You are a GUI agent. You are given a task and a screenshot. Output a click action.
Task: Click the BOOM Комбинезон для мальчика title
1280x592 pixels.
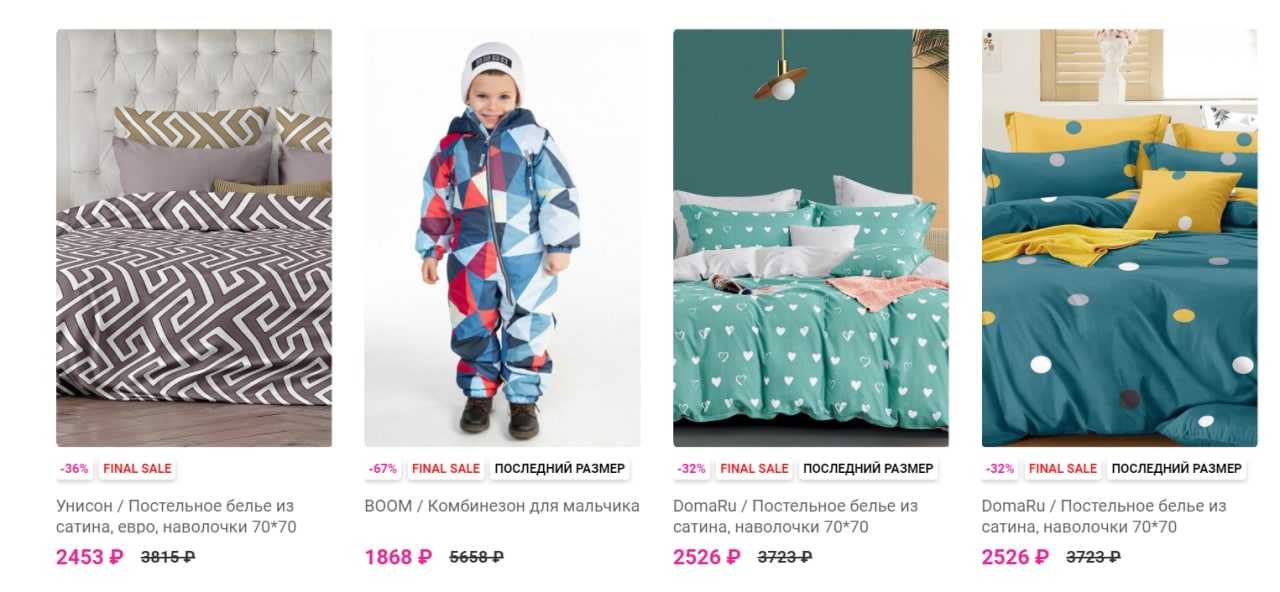[x=502, y=506]
